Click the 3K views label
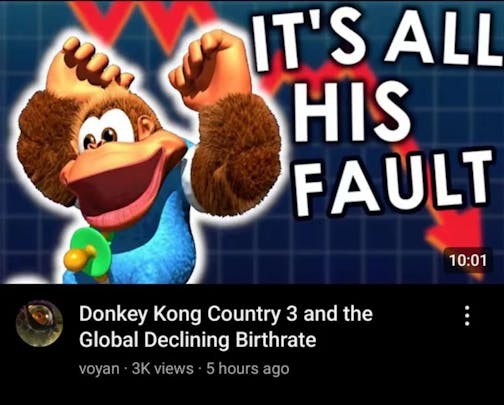 click(163, 368)
